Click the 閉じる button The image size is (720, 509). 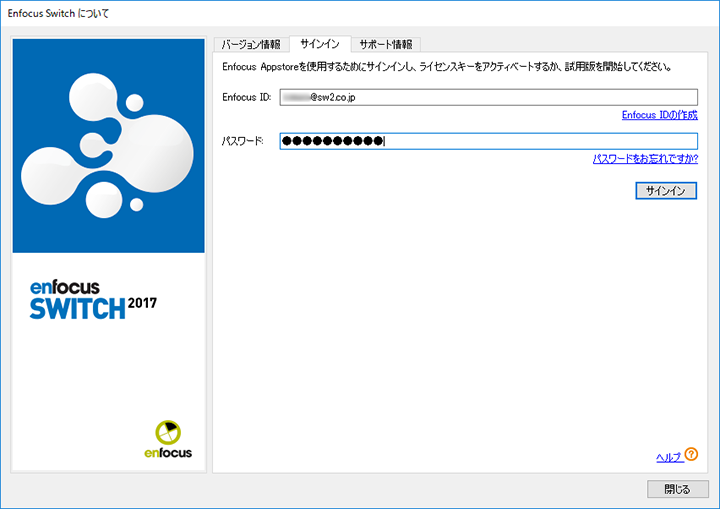pos(677,489)
